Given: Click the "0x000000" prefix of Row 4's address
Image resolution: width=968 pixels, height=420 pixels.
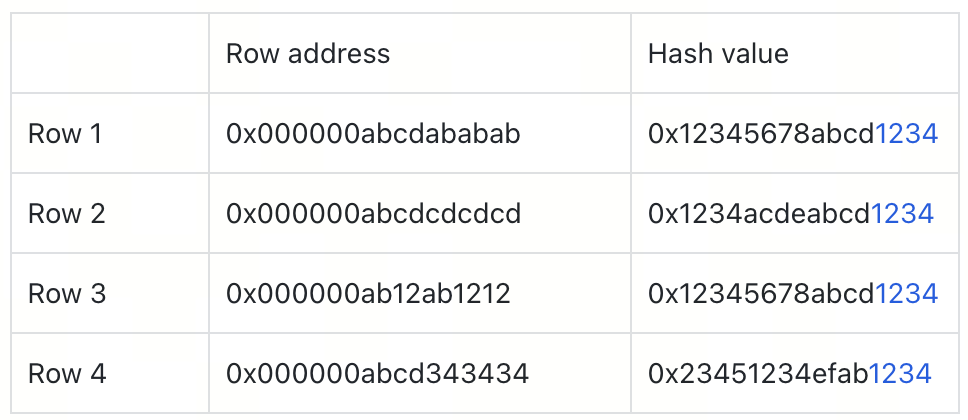Looking at the screenshot, I should tap(292, 374).
